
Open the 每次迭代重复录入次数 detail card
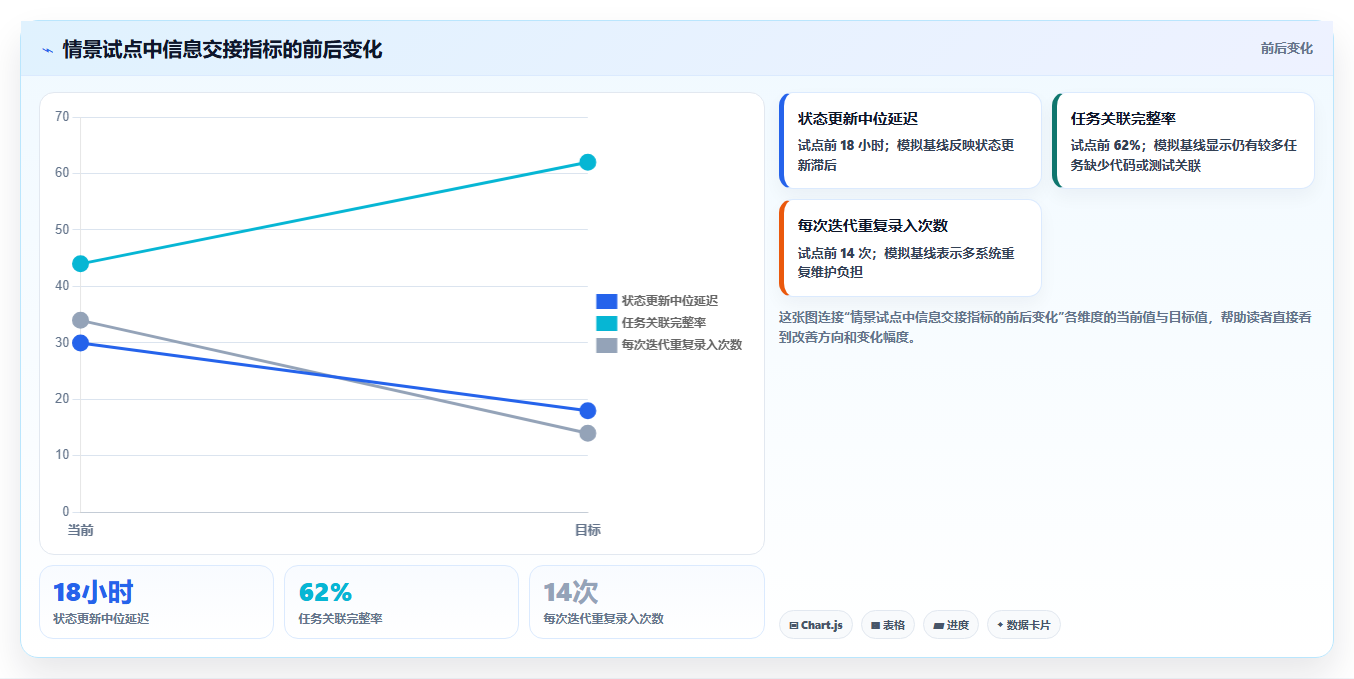(x=910, y=248)
